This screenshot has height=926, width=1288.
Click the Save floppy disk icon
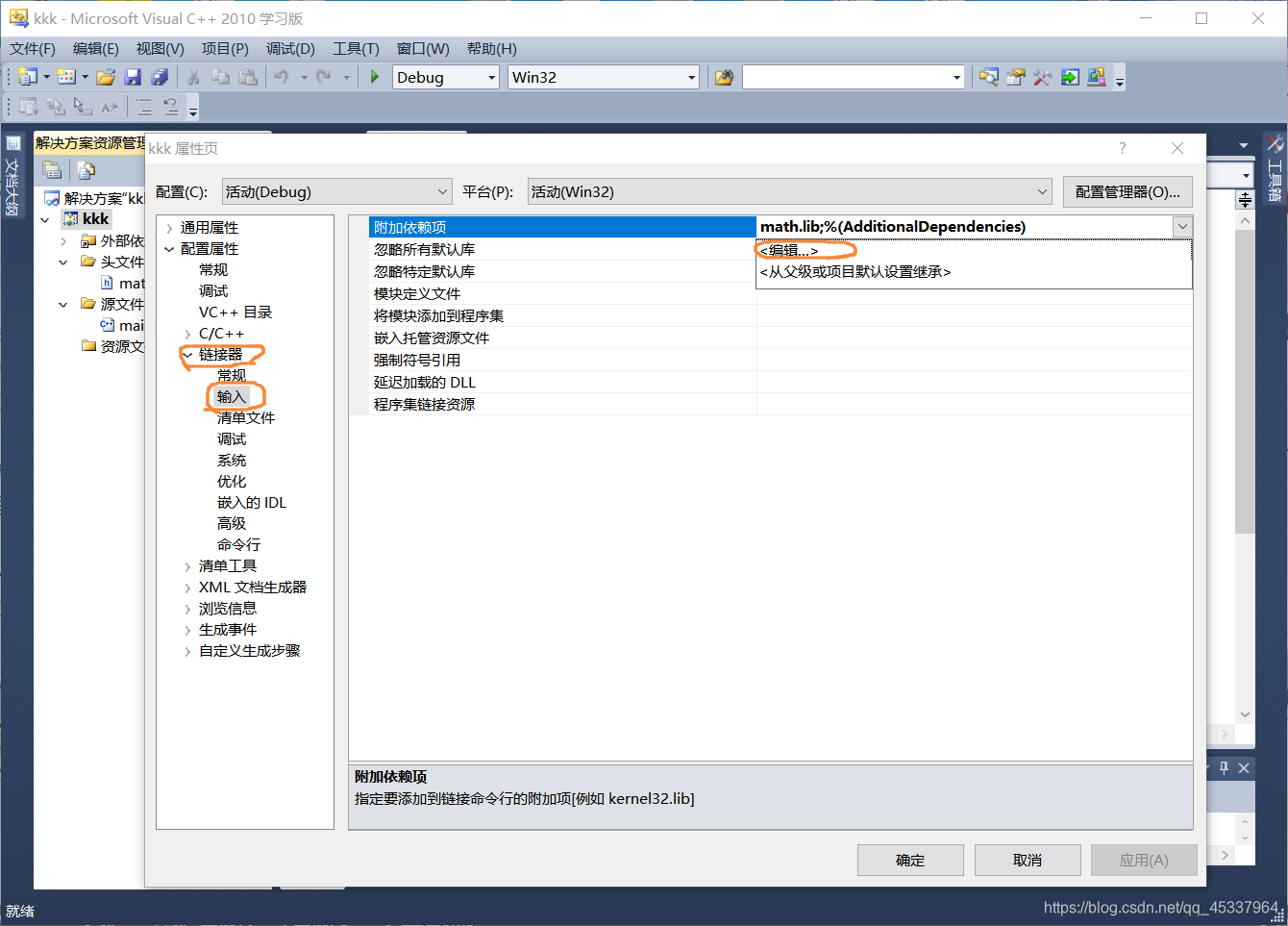[x=133, y=77]
